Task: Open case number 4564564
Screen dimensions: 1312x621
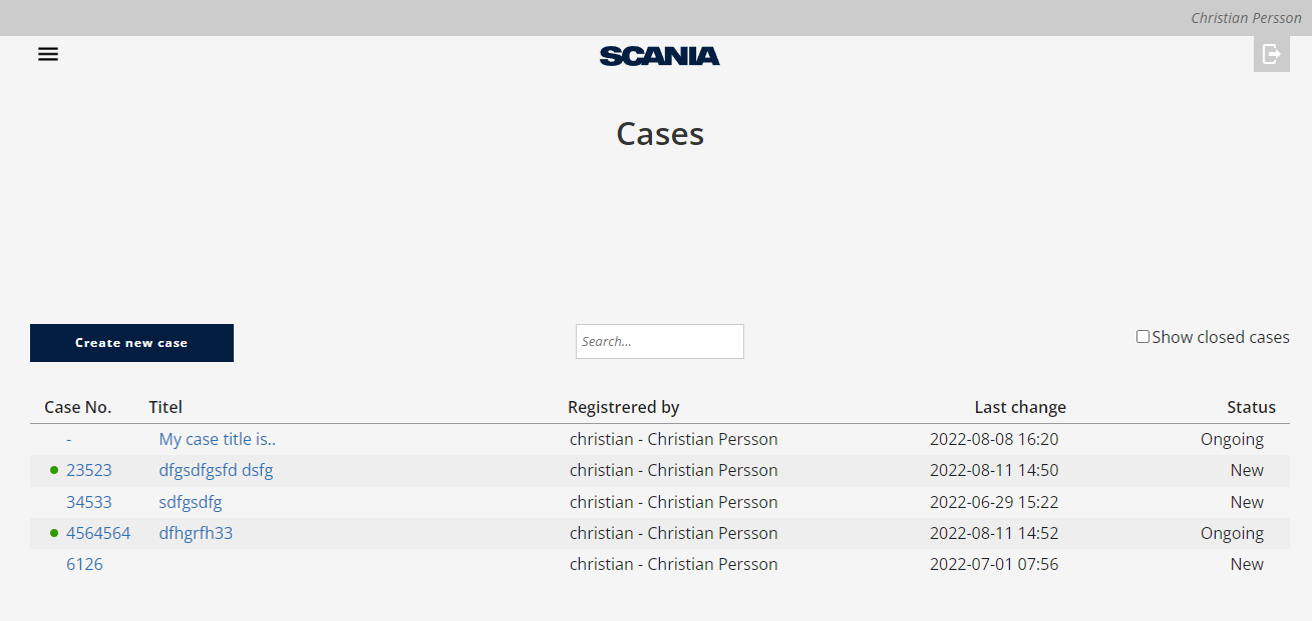Action: 98,533
